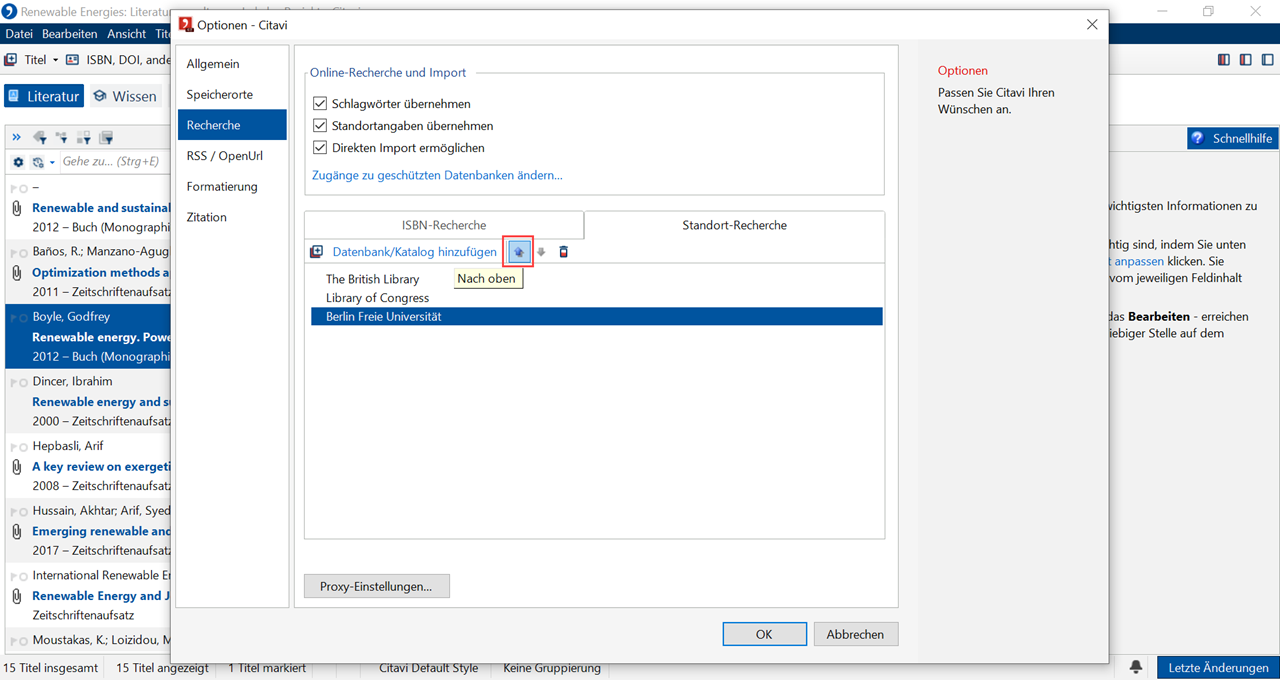Click the delete catalog trash icon
Image resolution: width=1280 pixels, height=680 pixels.
tap(563, 252)
